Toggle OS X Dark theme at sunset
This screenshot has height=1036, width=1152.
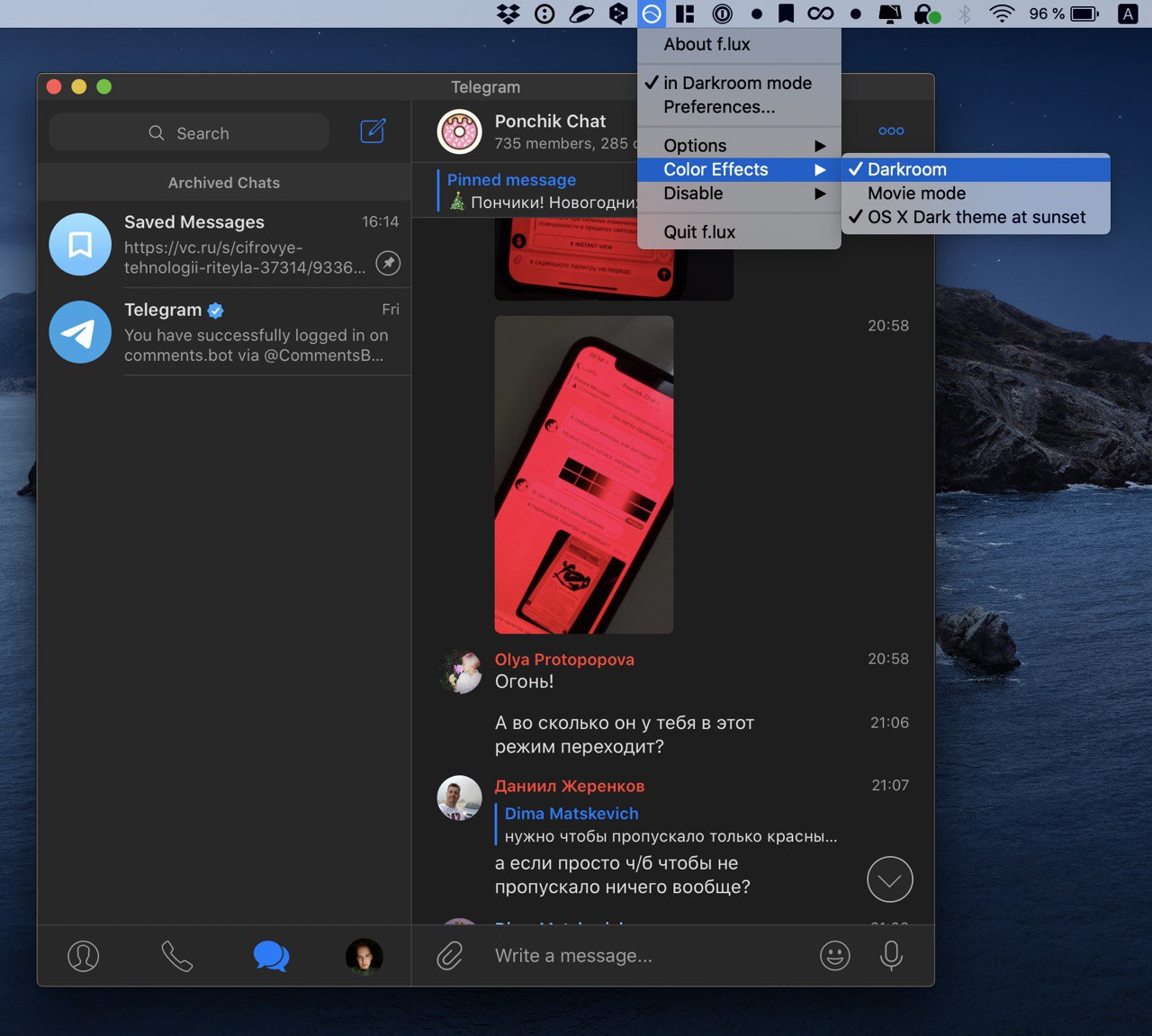pyautogui.click(x=976, y=217)
